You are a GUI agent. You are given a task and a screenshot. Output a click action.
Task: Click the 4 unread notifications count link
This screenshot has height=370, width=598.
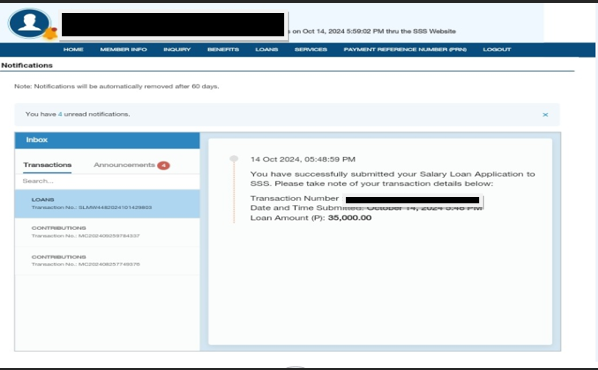(x=60, y=114)
